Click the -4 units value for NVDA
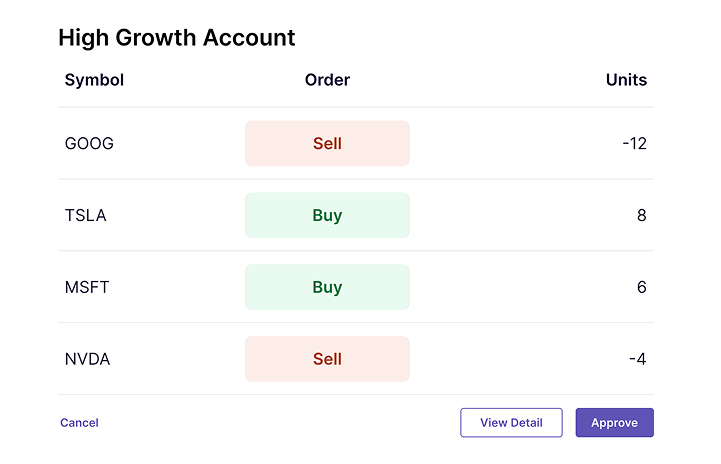721x464 pixels. tap(637, 360)
